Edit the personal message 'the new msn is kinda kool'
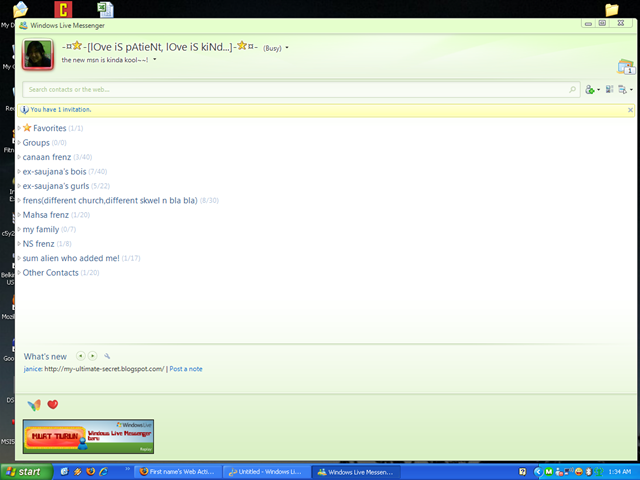 (x=105, y=60)
